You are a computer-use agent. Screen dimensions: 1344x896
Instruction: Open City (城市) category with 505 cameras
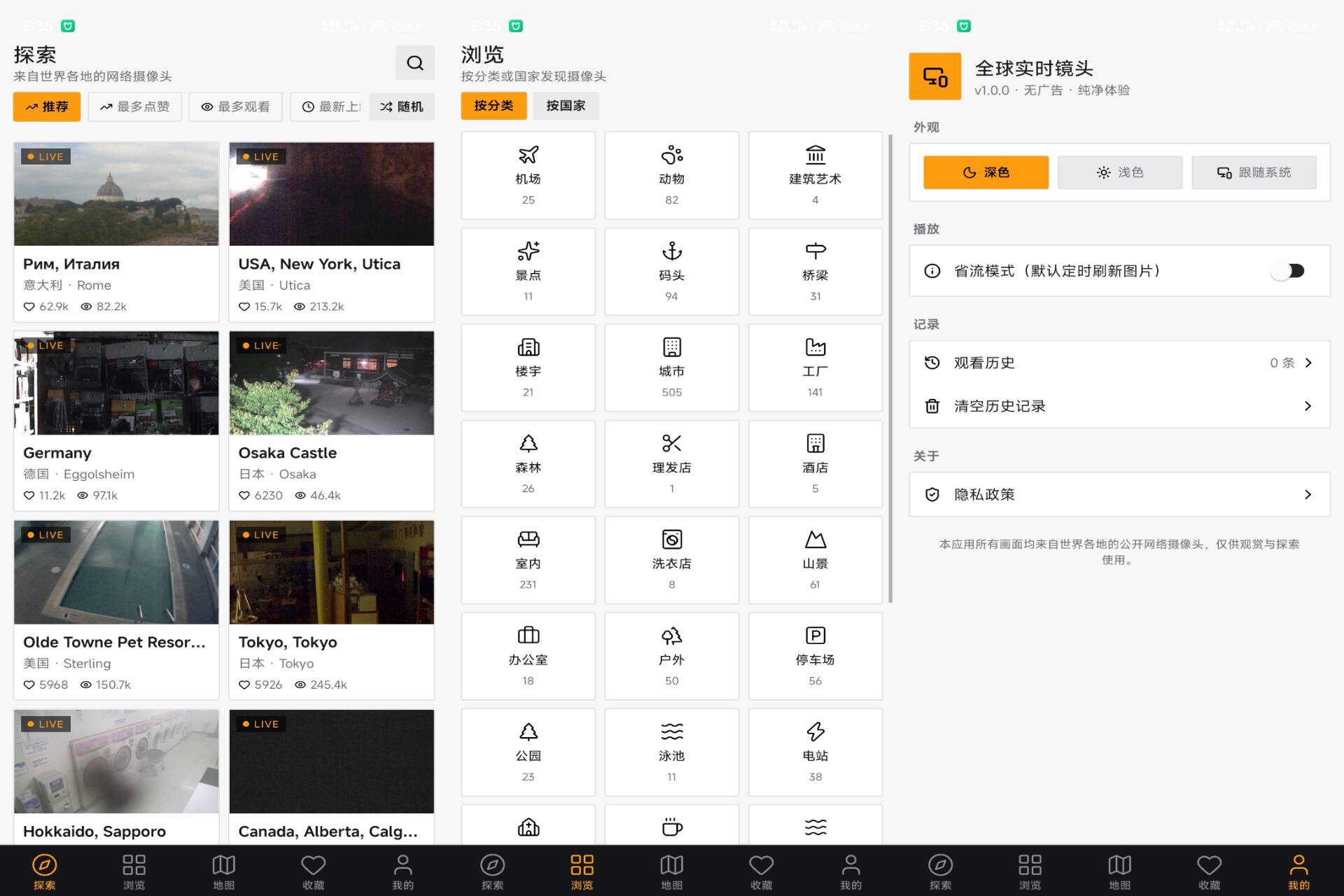point(671,367)
